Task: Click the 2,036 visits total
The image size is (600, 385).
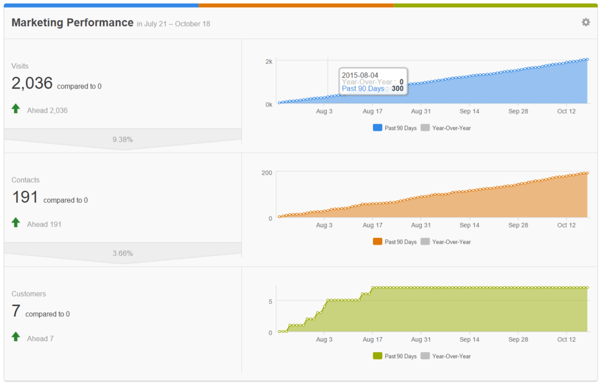Action: [32, 83]
